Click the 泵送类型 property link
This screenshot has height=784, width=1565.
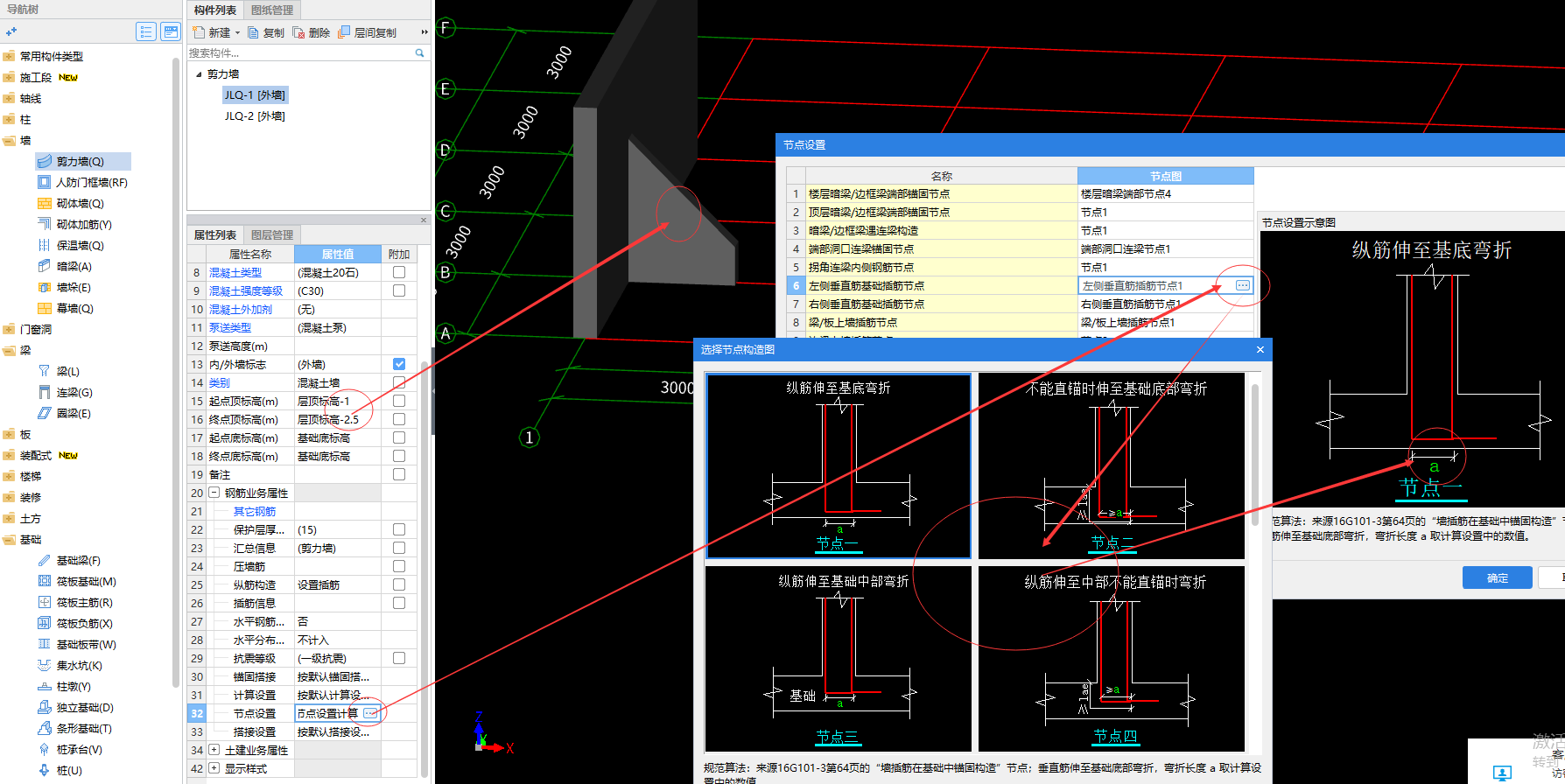point(230,327)
